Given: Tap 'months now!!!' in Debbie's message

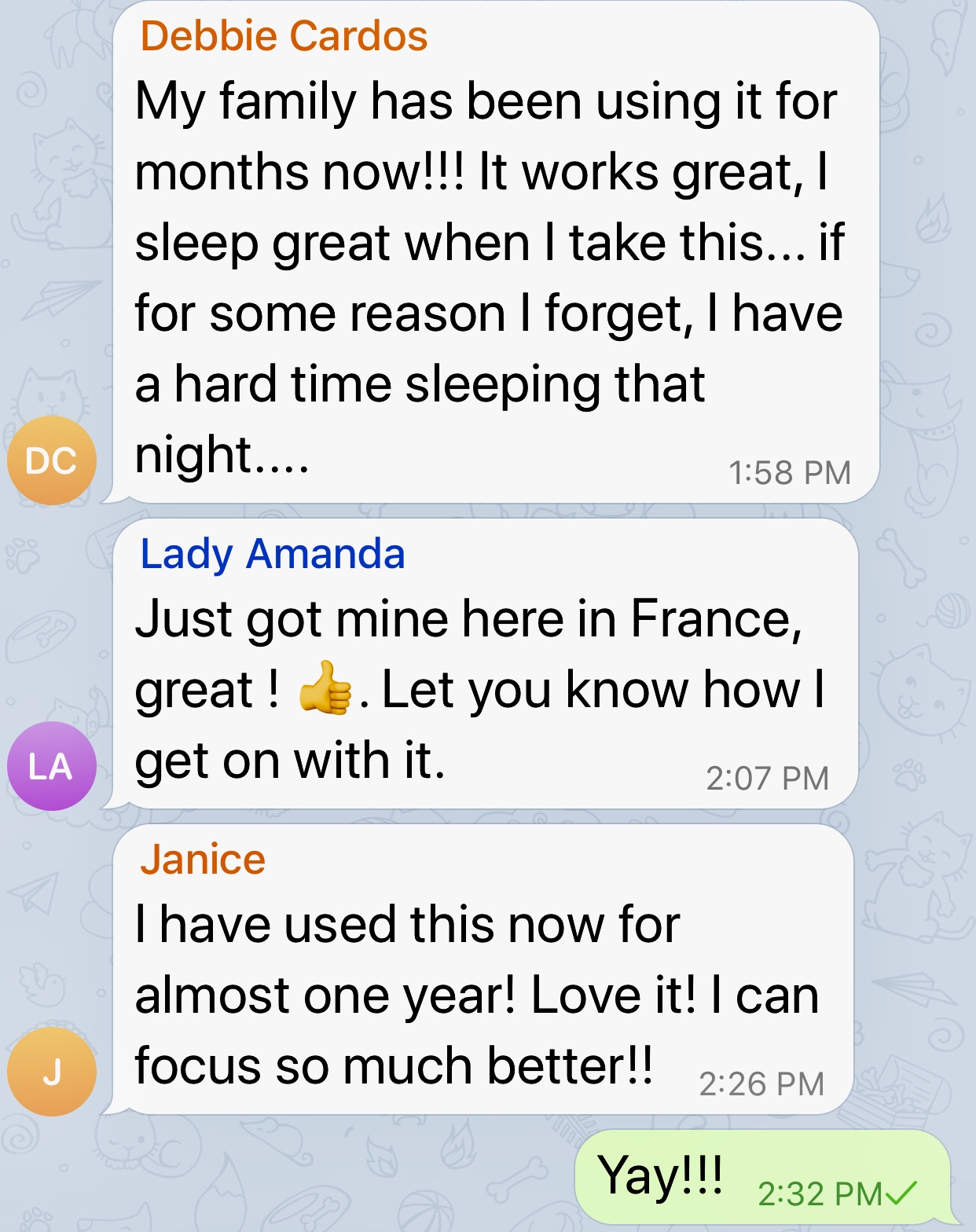Looking at the screenshot, I should tap(299, 172).
